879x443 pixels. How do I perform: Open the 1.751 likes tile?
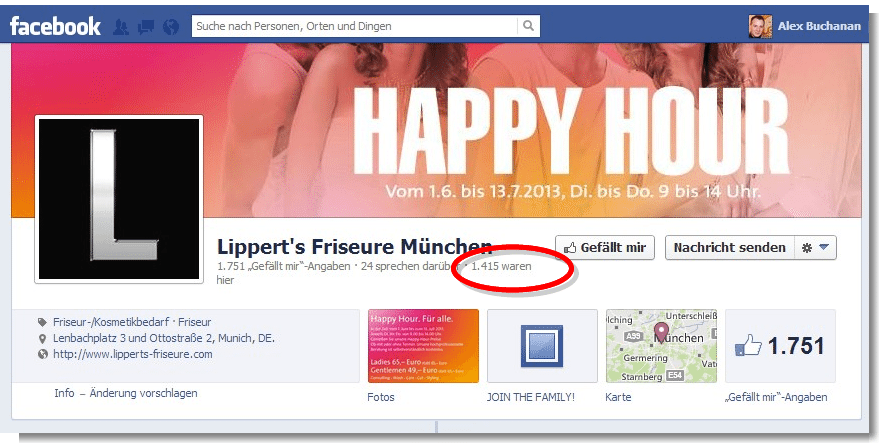click(780, 346)
